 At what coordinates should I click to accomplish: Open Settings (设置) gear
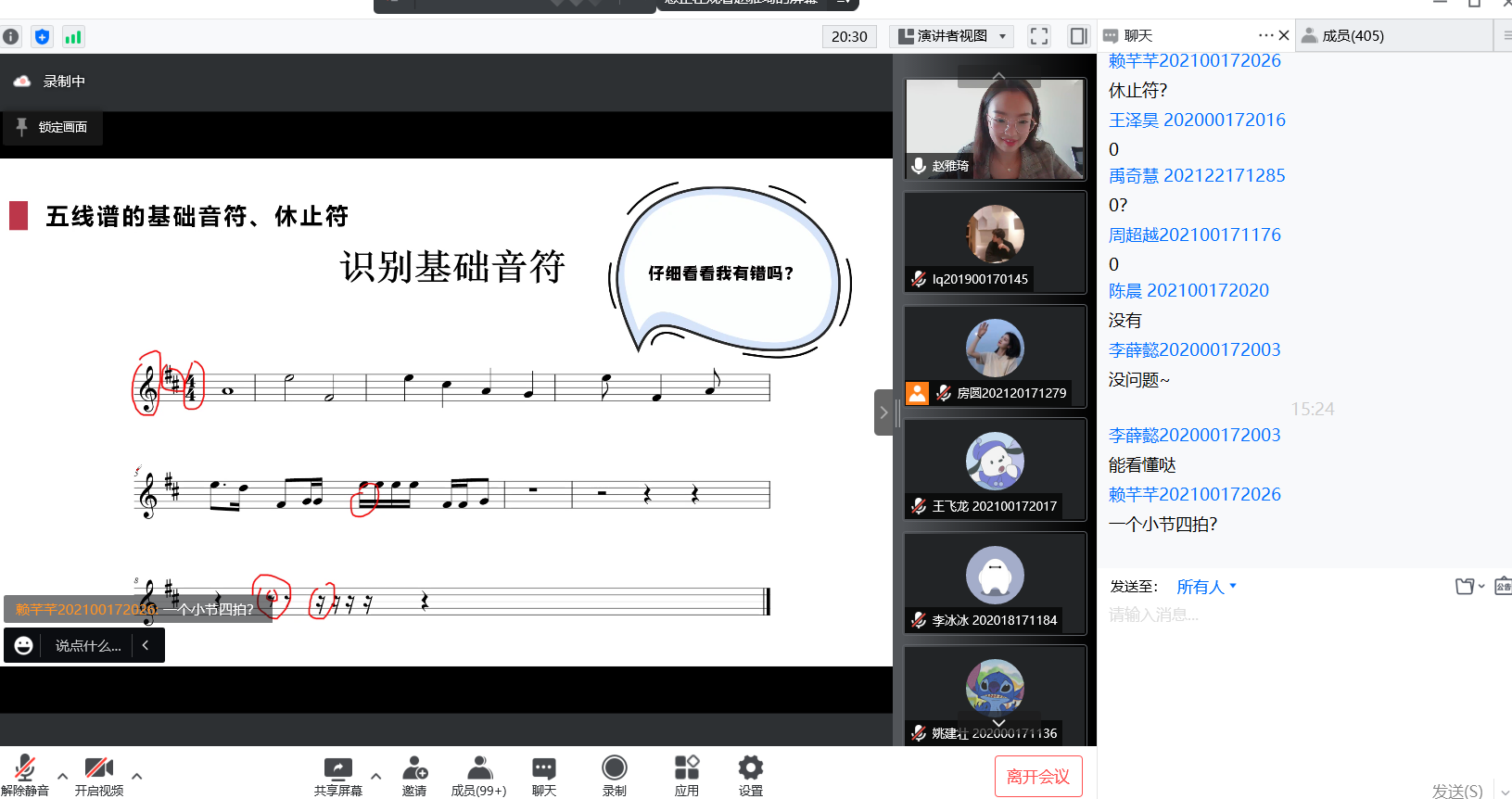pos(750,775)
